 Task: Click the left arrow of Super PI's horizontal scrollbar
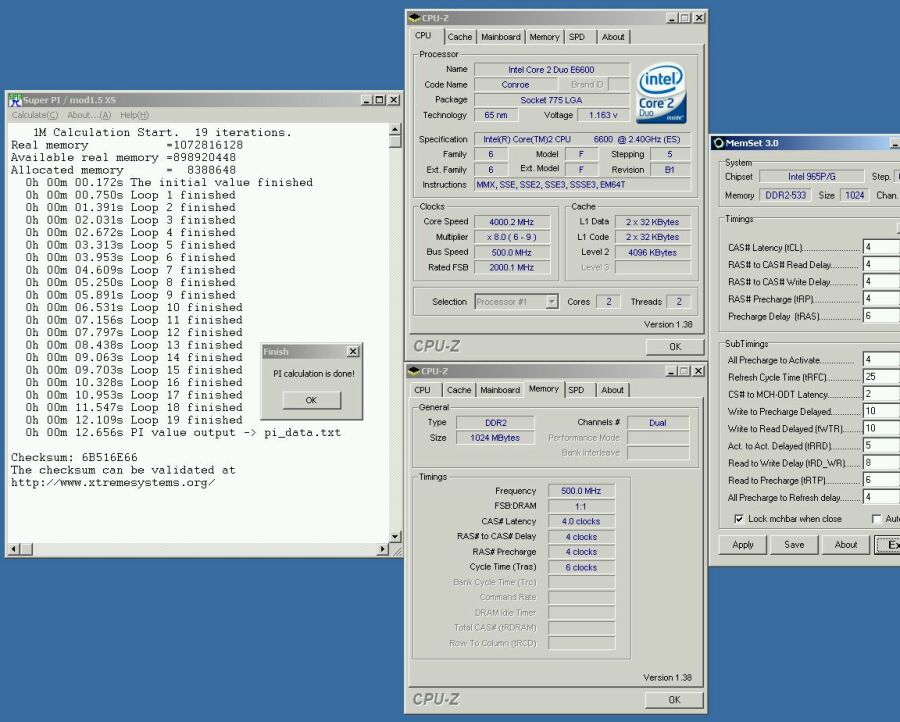[14, 549]
